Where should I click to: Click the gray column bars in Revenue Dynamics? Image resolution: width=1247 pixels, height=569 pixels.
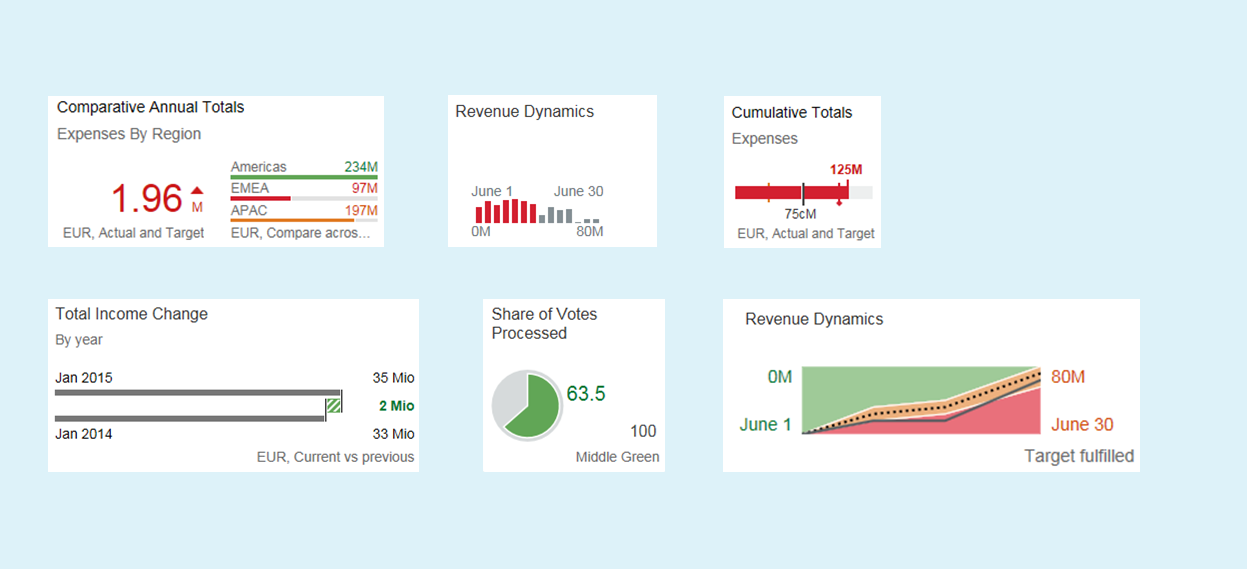[x=557, y=216]
